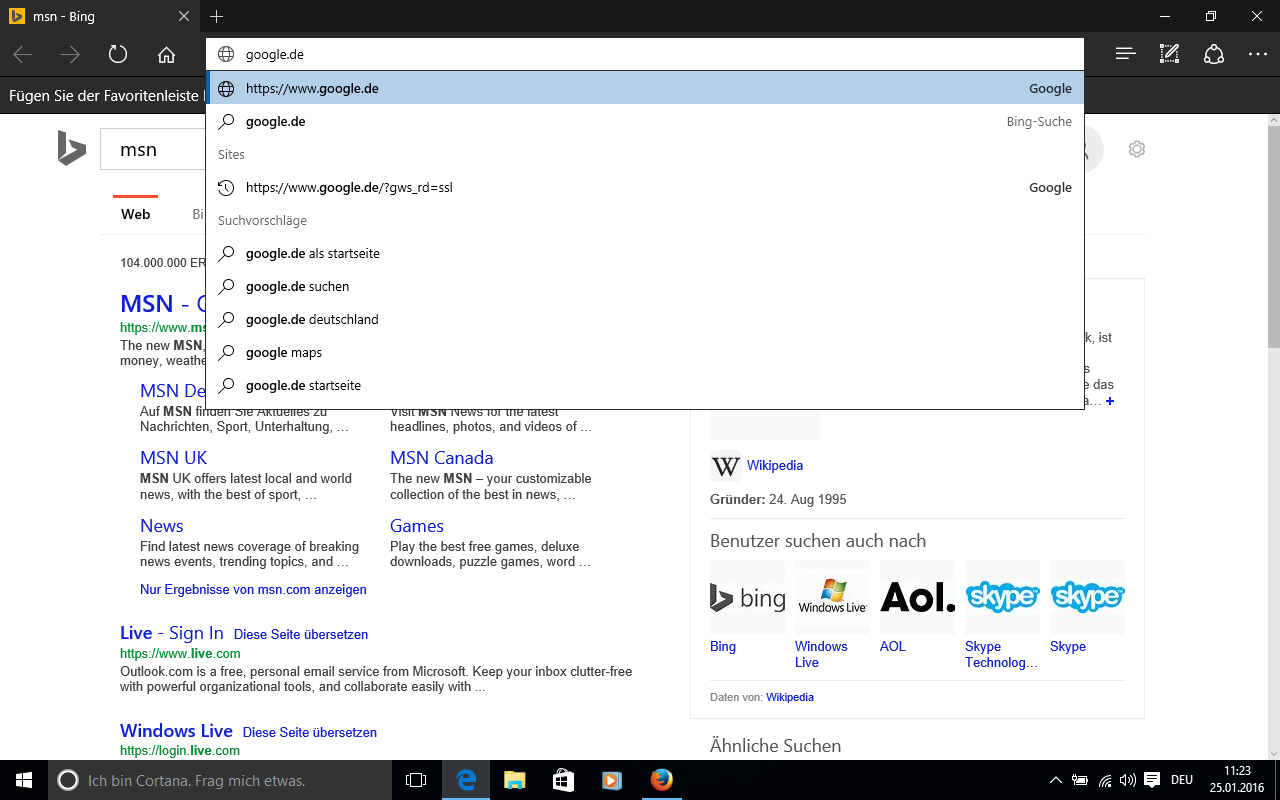Select suggestion google.de als startseite

[644, 253]
